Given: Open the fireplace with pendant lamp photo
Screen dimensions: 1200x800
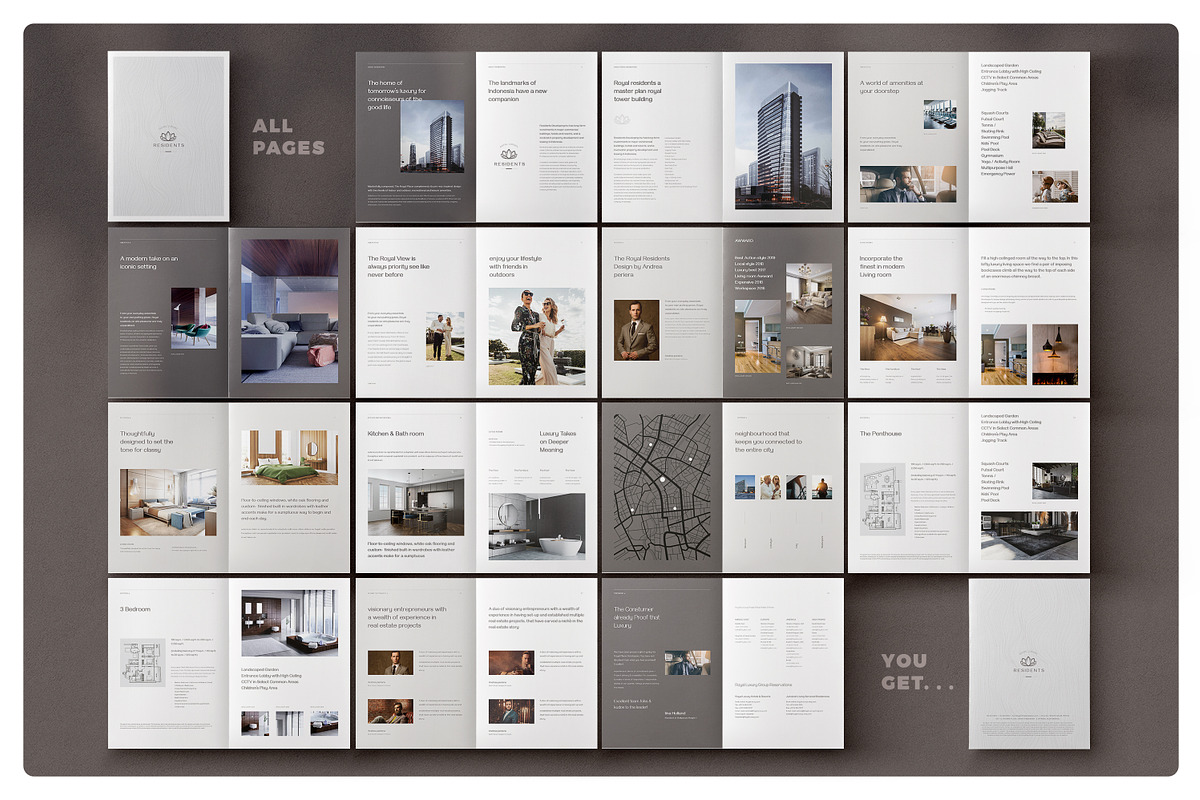Looking at the screenshot, I should point(1055,354).
